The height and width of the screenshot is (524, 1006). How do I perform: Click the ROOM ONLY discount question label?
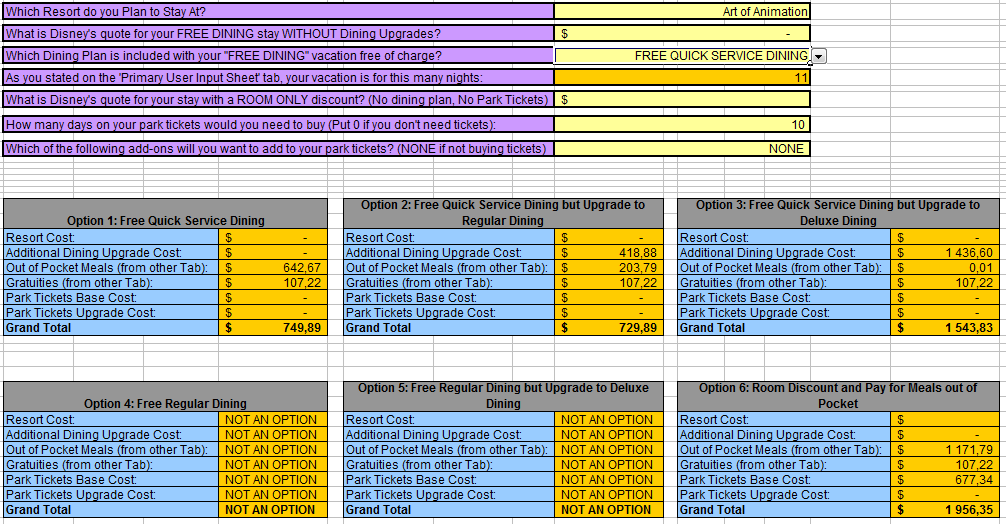278,99
